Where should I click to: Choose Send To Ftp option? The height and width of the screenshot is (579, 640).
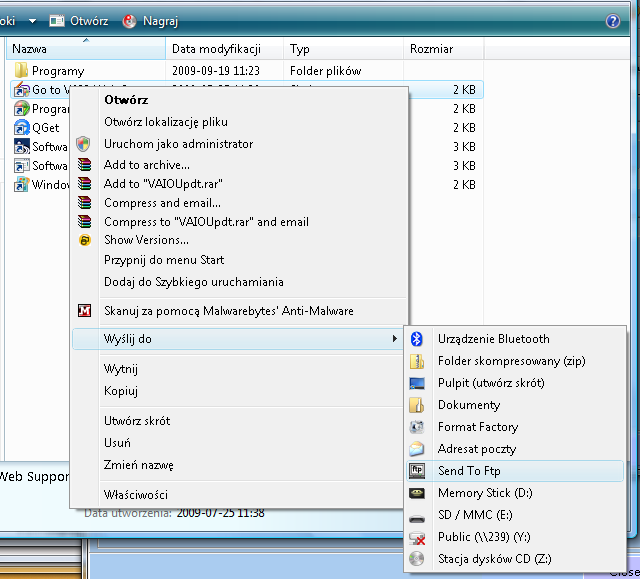(x=515, y=471)
